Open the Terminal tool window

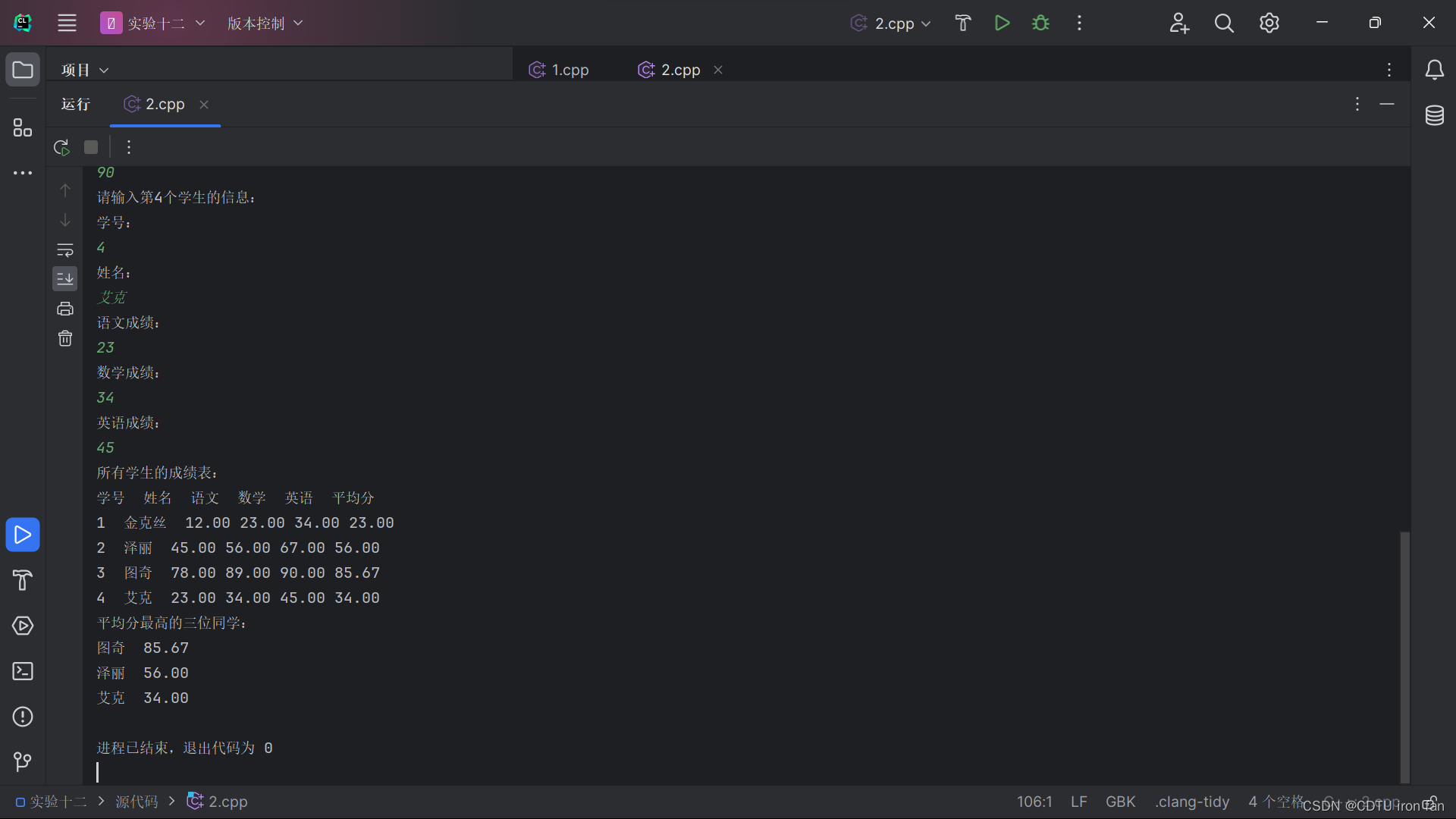click(x=23, y=671)
